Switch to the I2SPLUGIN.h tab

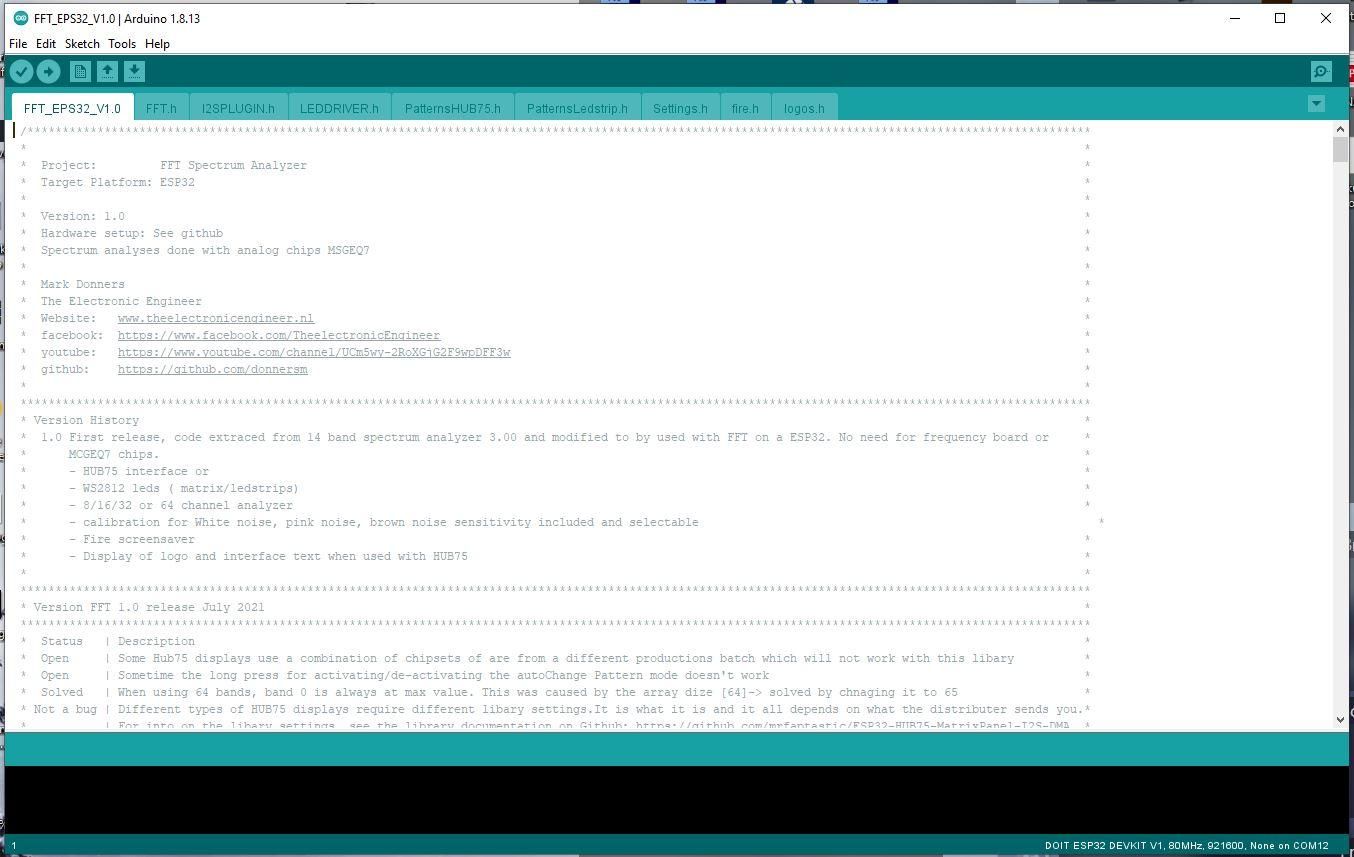238,108
